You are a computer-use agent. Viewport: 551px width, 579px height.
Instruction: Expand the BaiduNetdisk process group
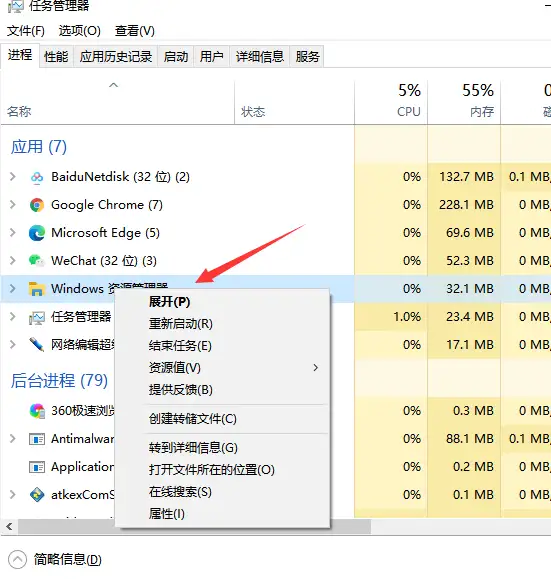(x=13, y=177)
